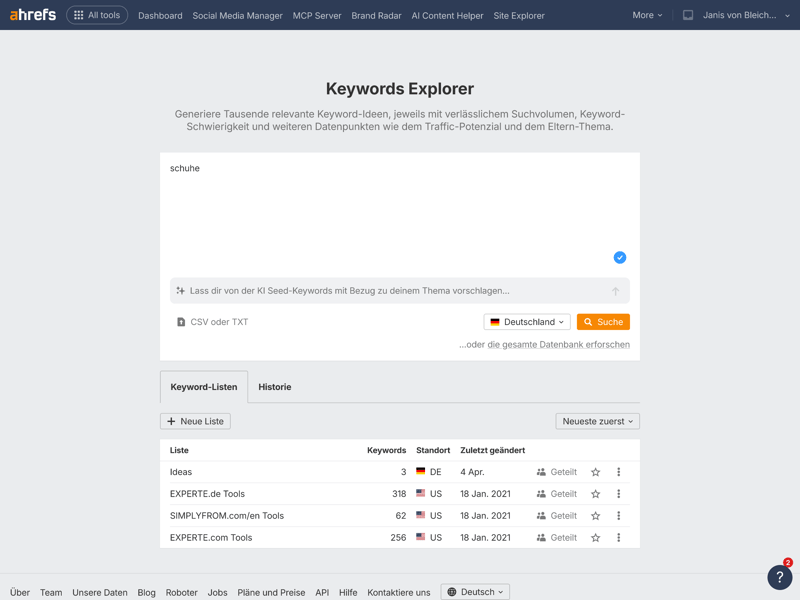Screen dimensions: 800x600
Task: Open three-dot menu for EXPERTE.de Tools
Action: [x=618, y=494]
